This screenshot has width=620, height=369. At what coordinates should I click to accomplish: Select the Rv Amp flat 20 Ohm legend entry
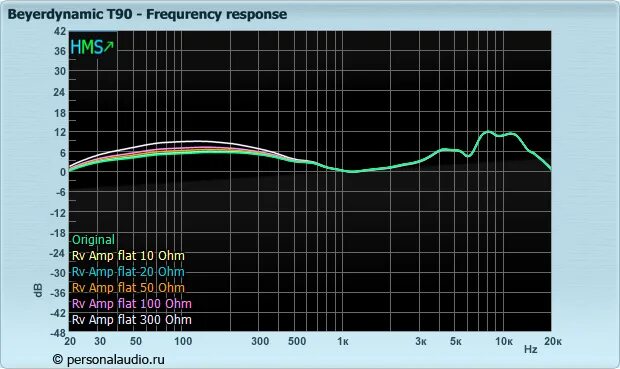(128, 272)
